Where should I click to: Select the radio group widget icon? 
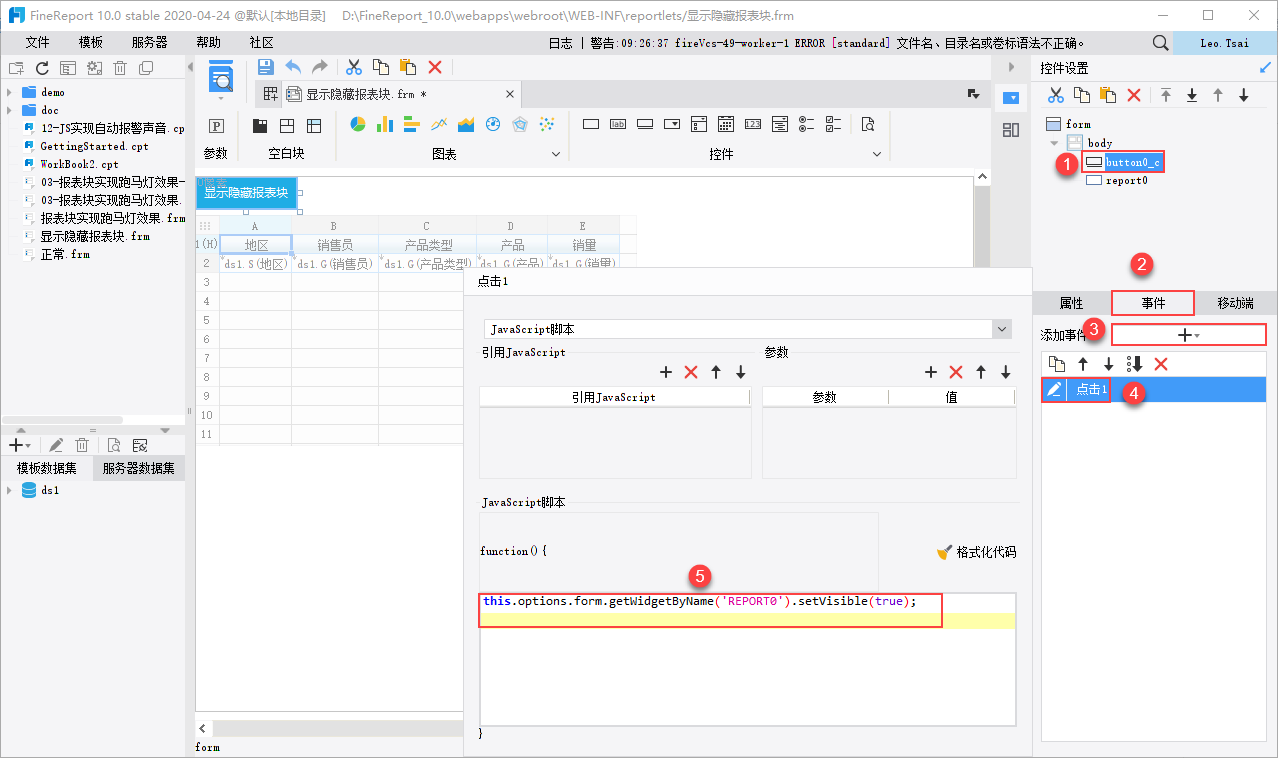coord(807,125)
